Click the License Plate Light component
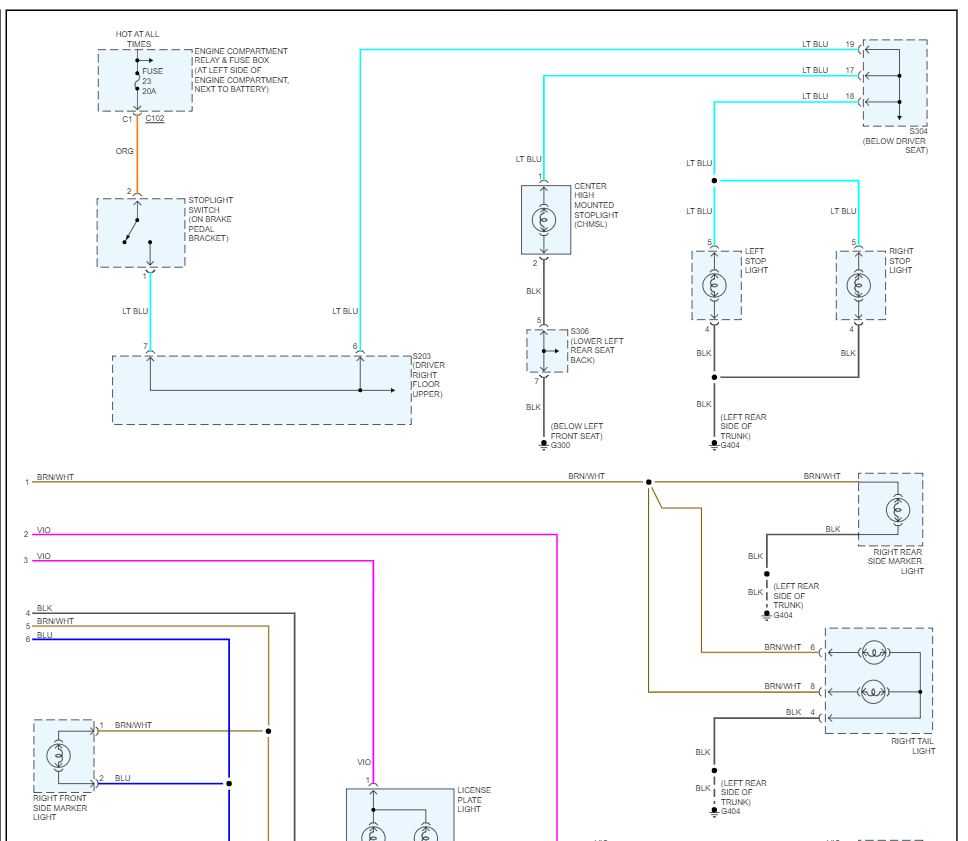968x841 pixels. click(400, 814)
